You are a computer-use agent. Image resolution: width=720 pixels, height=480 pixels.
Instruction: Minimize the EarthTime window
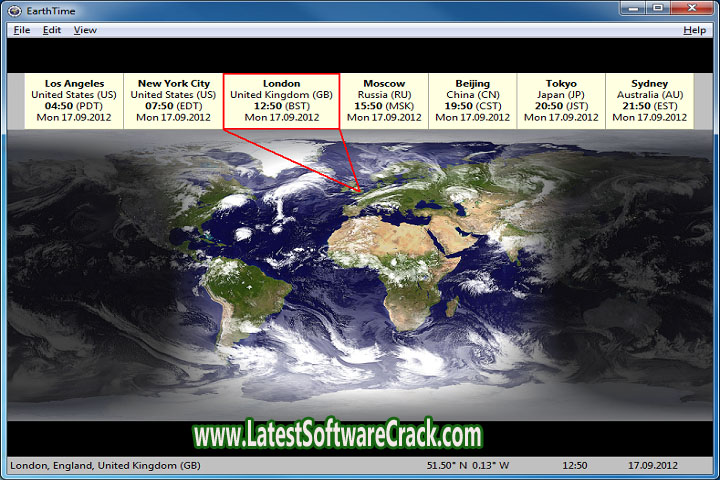630,8
